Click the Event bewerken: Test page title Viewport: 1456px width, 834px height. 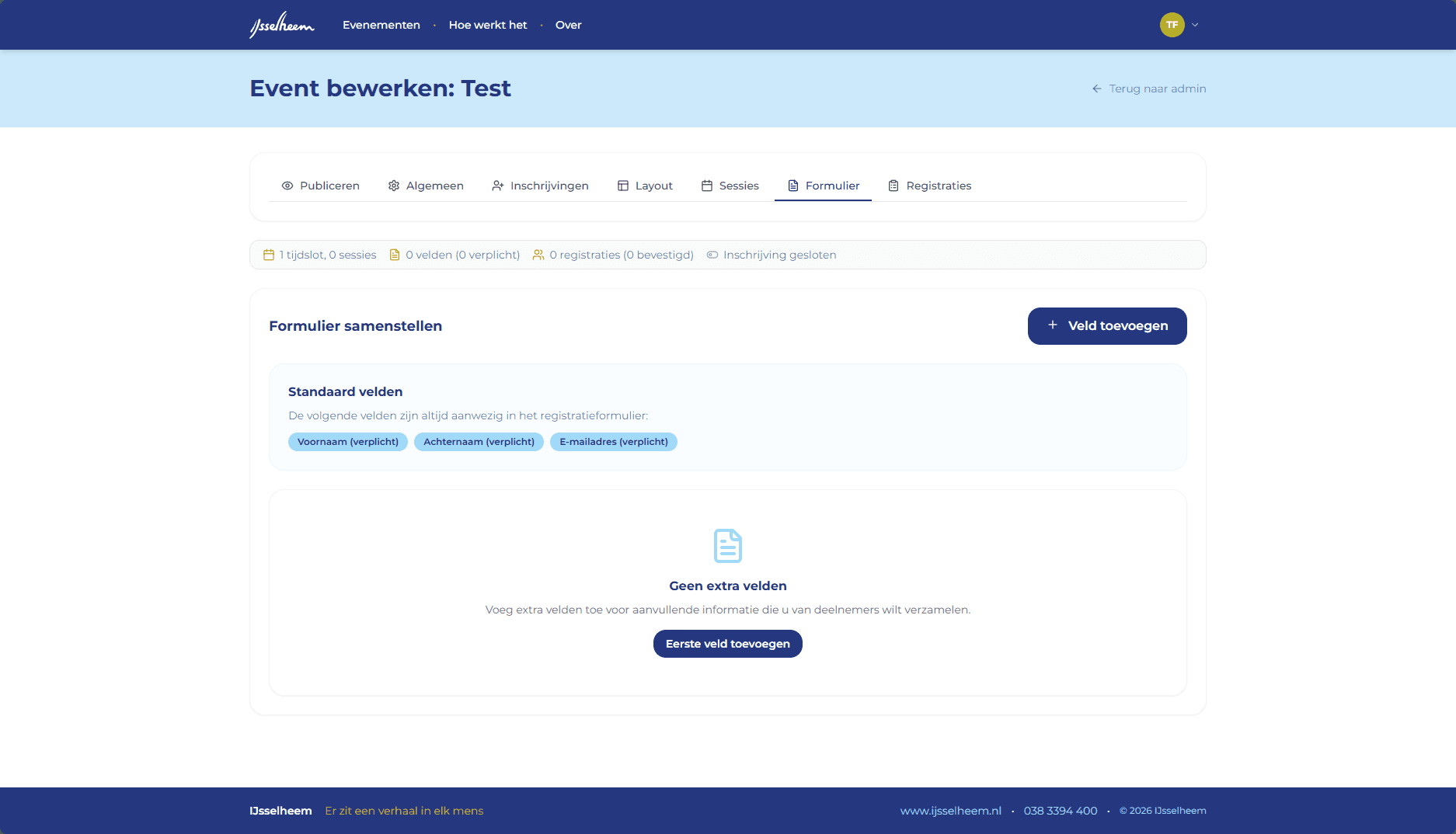(380, 89)
